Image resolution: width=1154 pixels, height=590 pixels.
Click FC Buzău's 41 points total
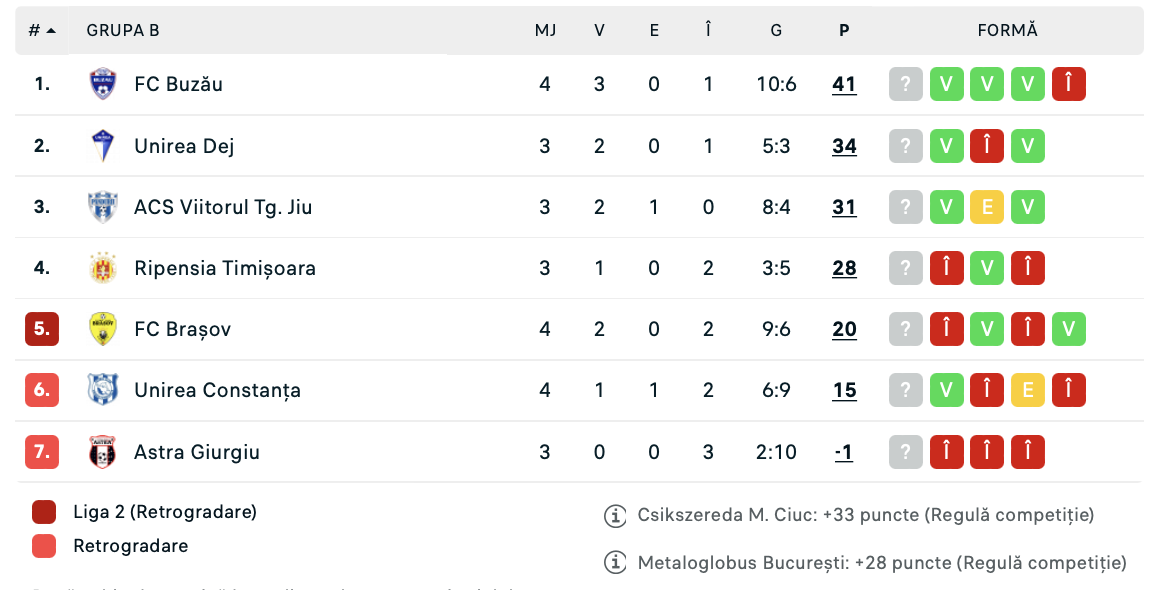(844, 84)
